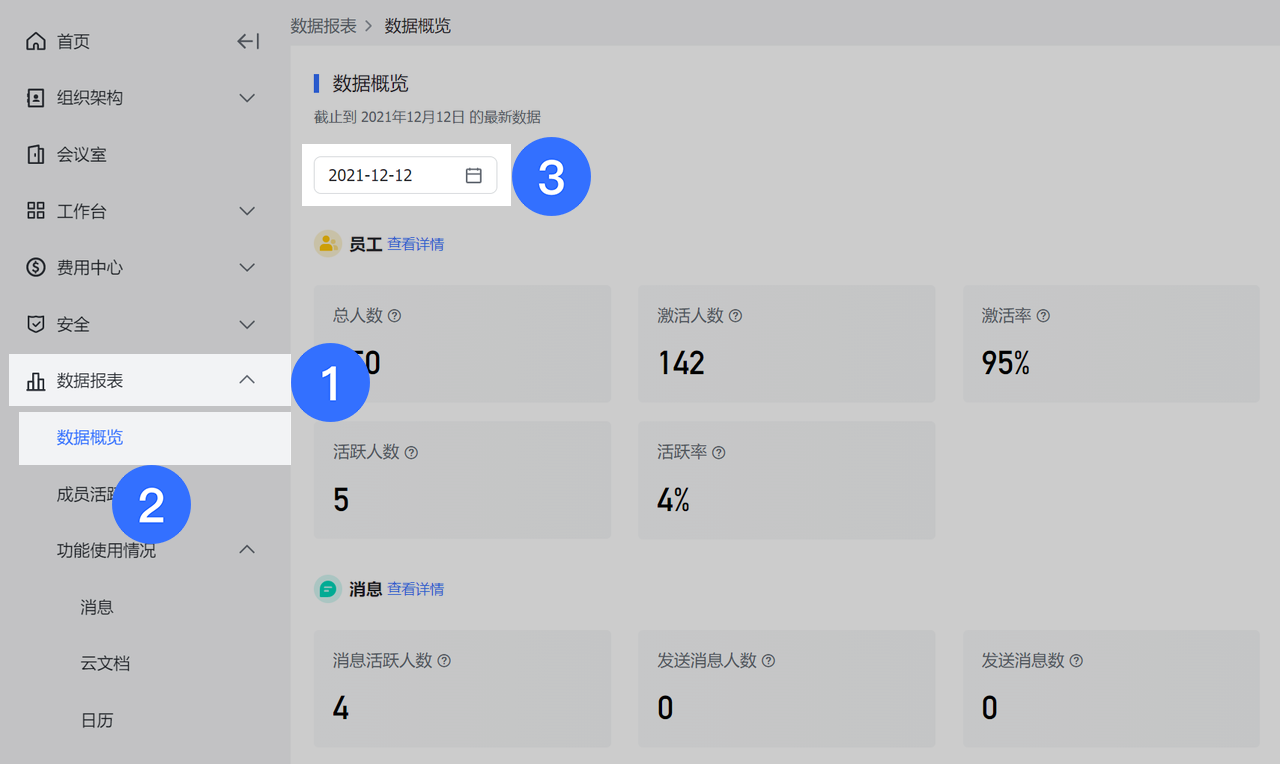The width and height of the screenshot is (1280, 764).
Task: Click help icon beside 消息活跃人数
Action: [x=444, y=661]
